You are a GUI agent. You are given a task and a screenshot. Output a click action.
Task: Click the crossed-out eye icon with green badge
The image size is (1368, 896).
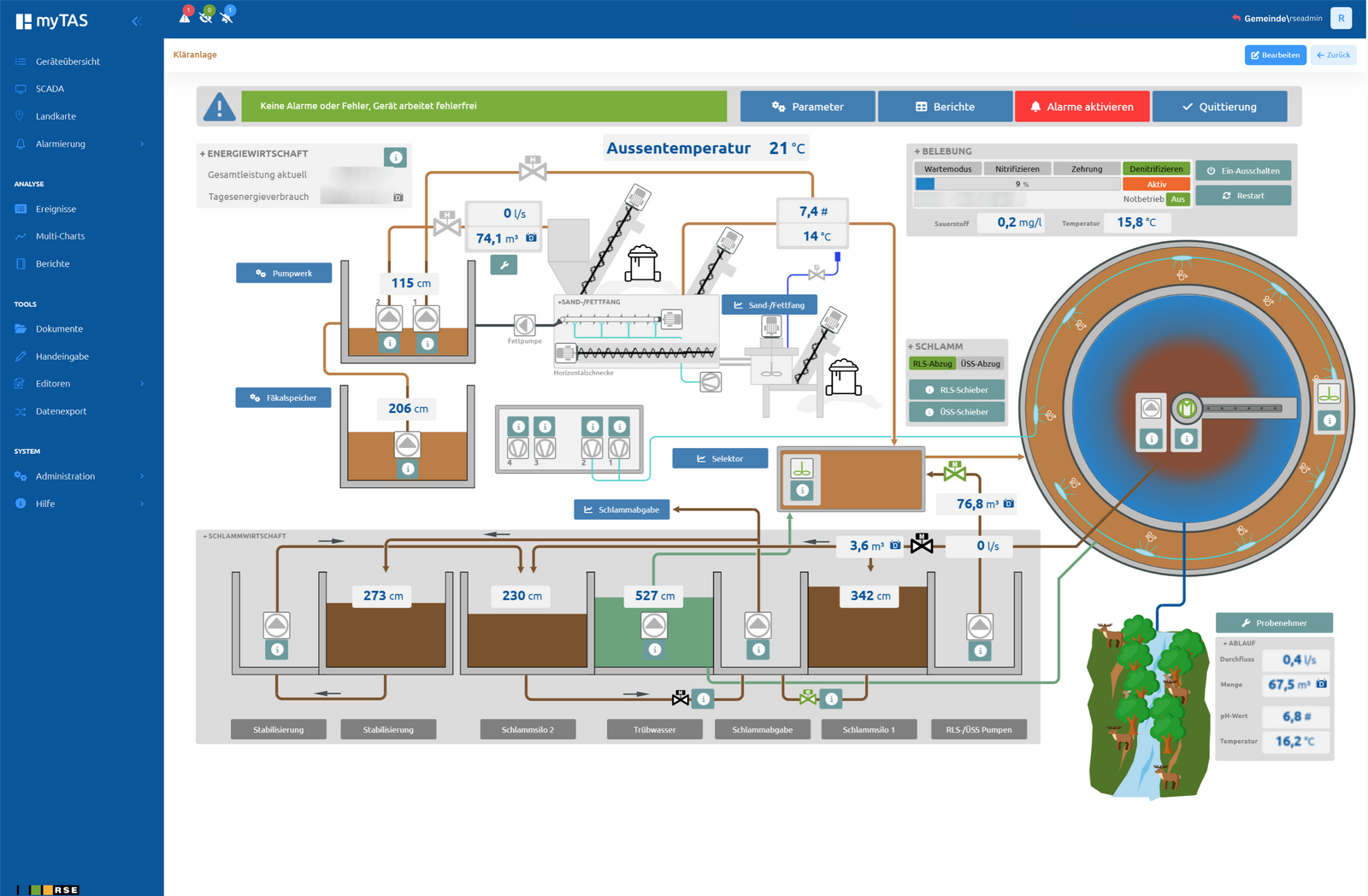tap(206, 15)
